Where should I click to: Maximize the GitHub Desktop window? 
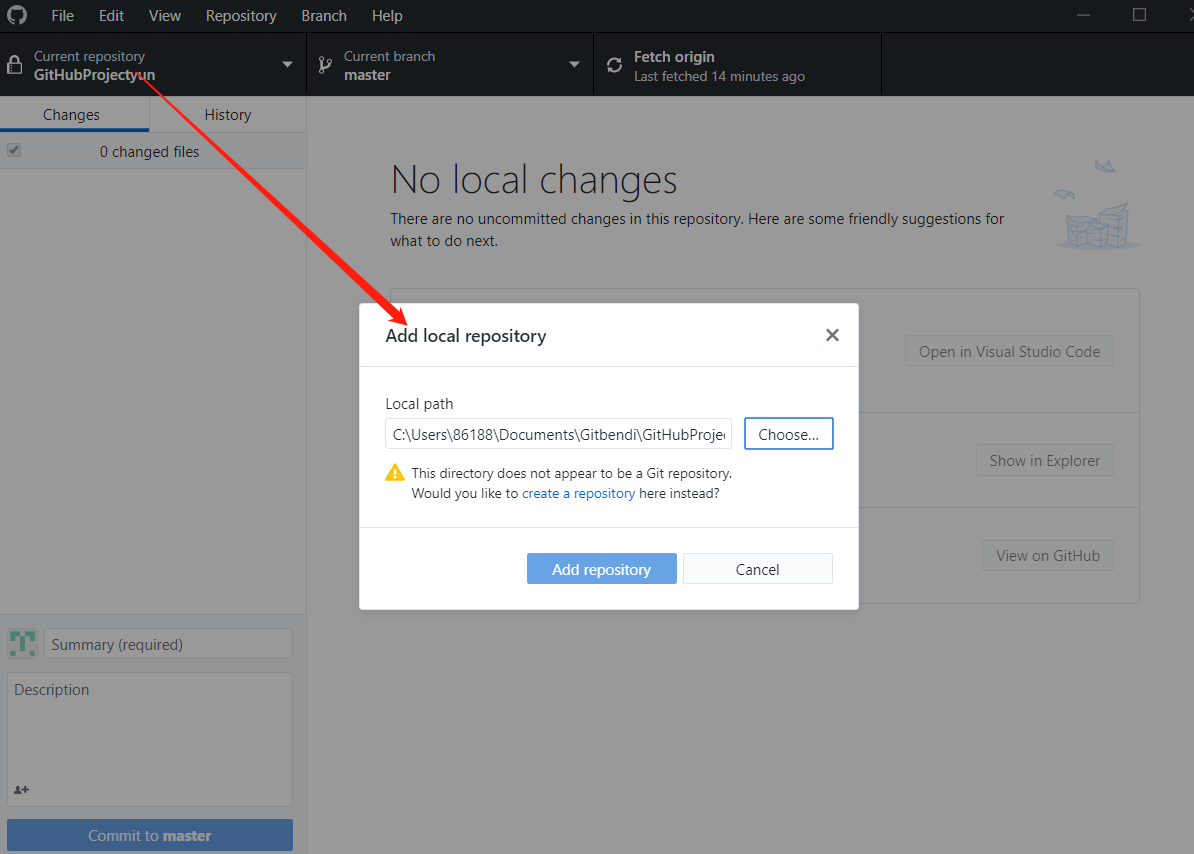1139,15
